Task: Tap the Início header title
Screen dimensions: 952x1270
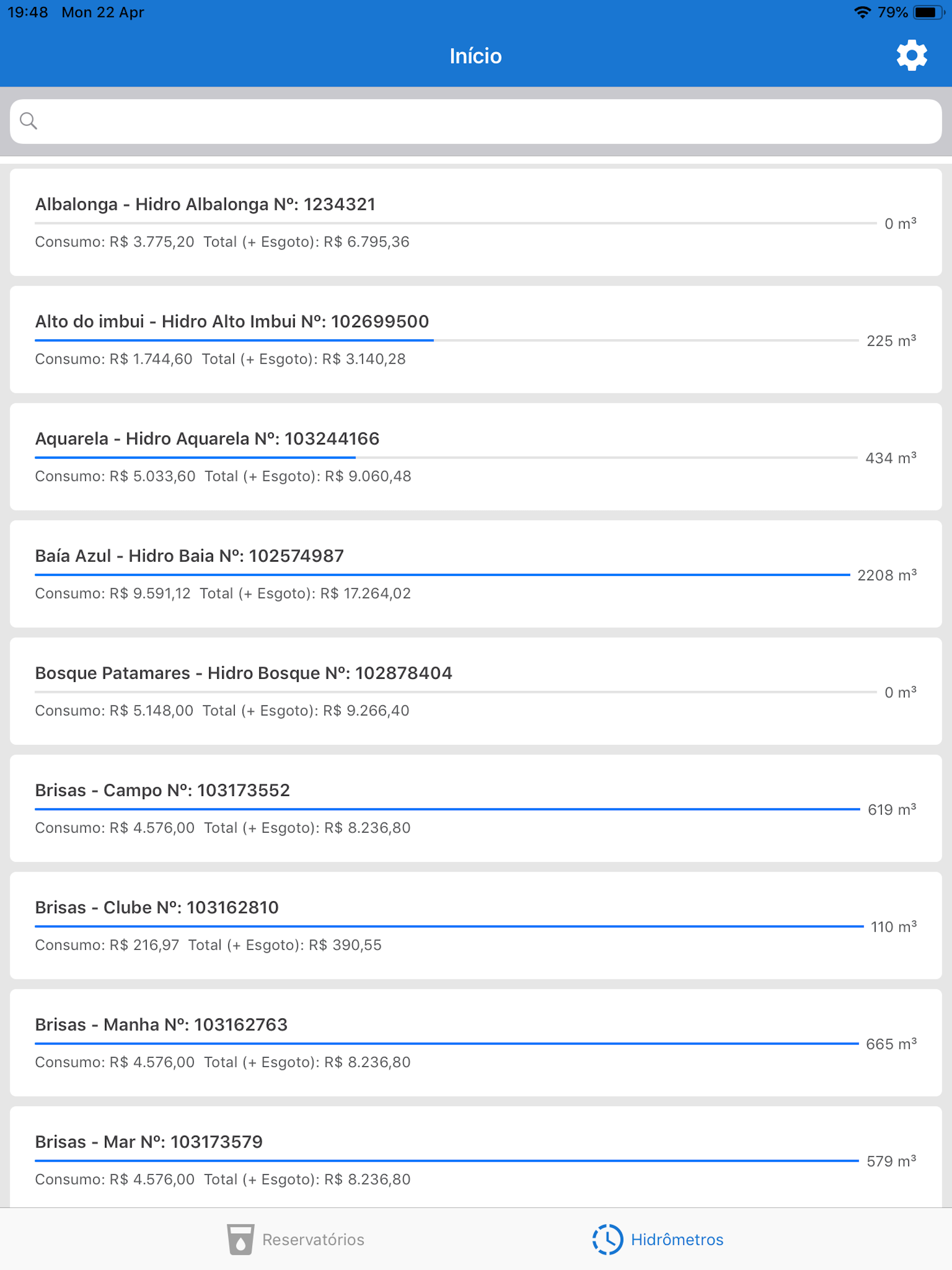Action: pyautogui.click(x=476, y=56)
